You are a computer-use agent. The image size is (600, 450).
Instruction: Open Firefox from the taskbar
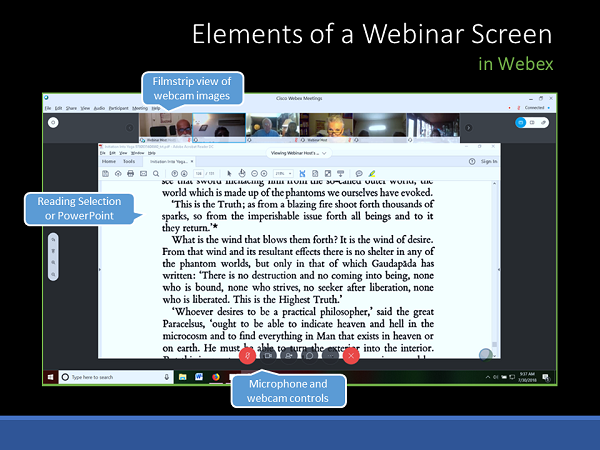tap(216, 377)
